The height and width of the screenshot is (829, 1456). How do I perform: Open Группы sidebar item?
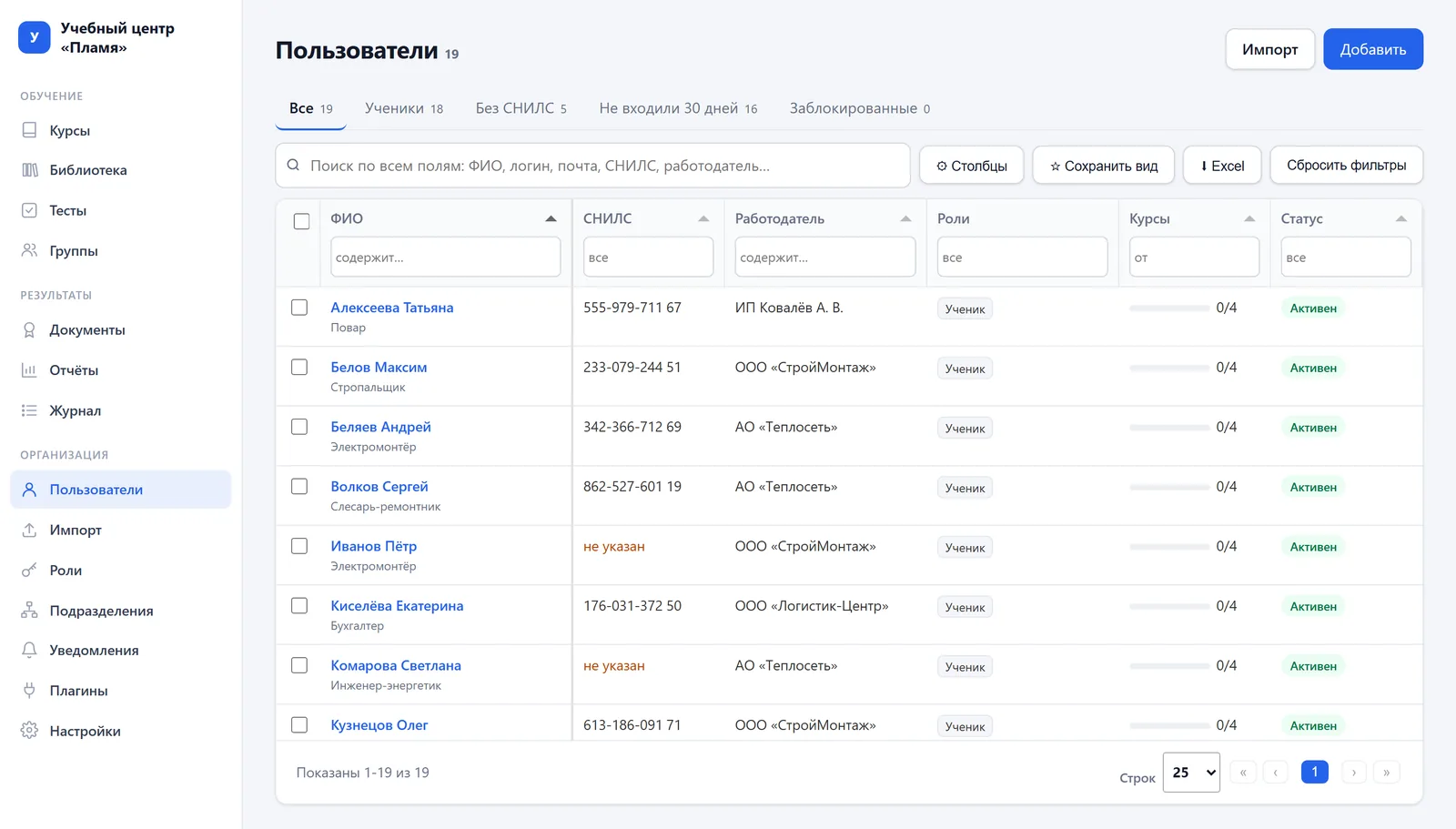click(120, 250)
